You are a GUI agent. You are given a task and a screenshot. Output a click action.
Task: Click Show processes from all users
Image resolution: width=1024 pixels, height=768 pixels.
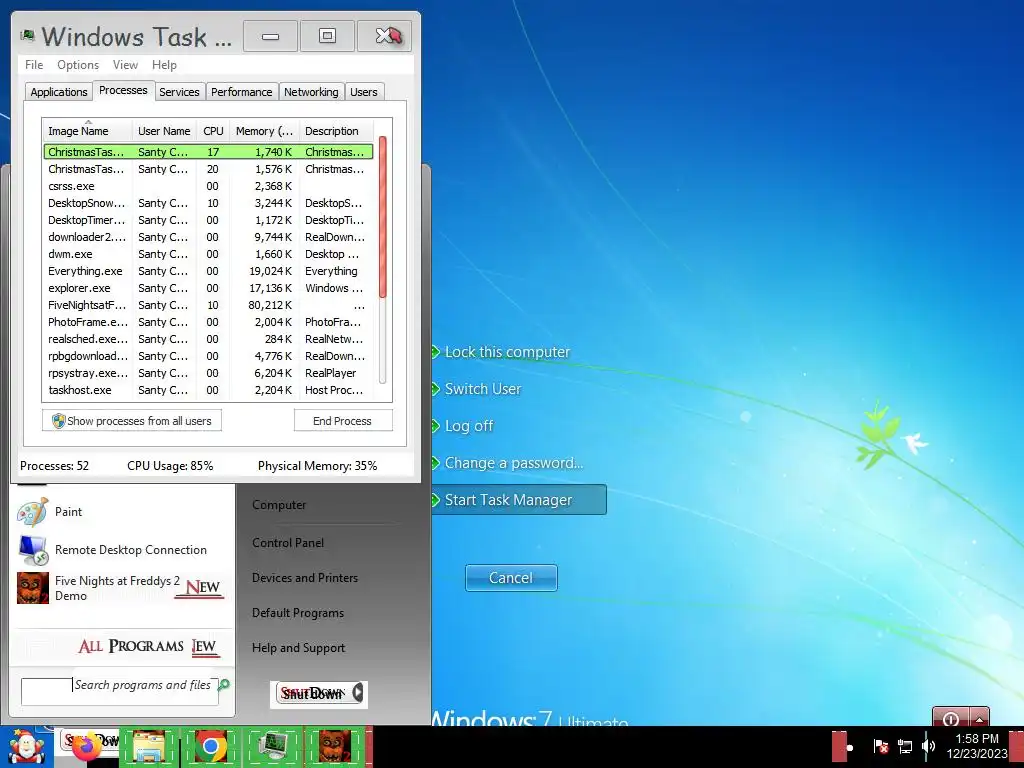(132, 421)
